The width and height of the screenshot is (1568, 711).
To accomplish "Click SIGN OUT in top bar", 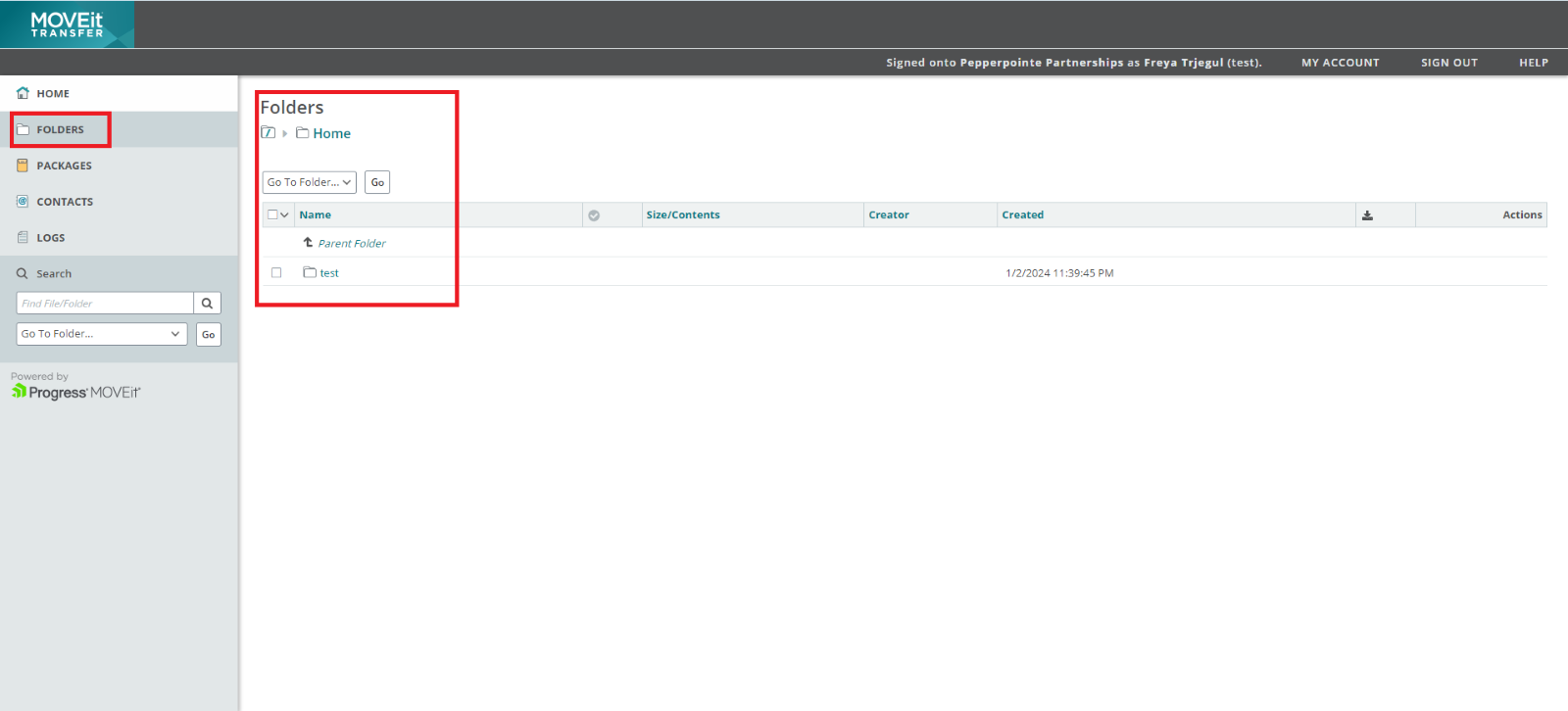I will 1449,63.
